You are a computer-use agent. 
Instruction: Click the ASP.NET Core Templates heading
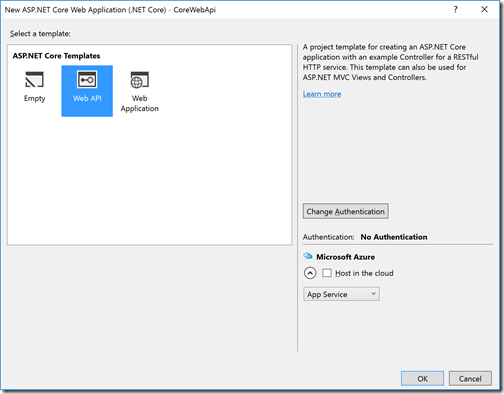tap(56, 56)
